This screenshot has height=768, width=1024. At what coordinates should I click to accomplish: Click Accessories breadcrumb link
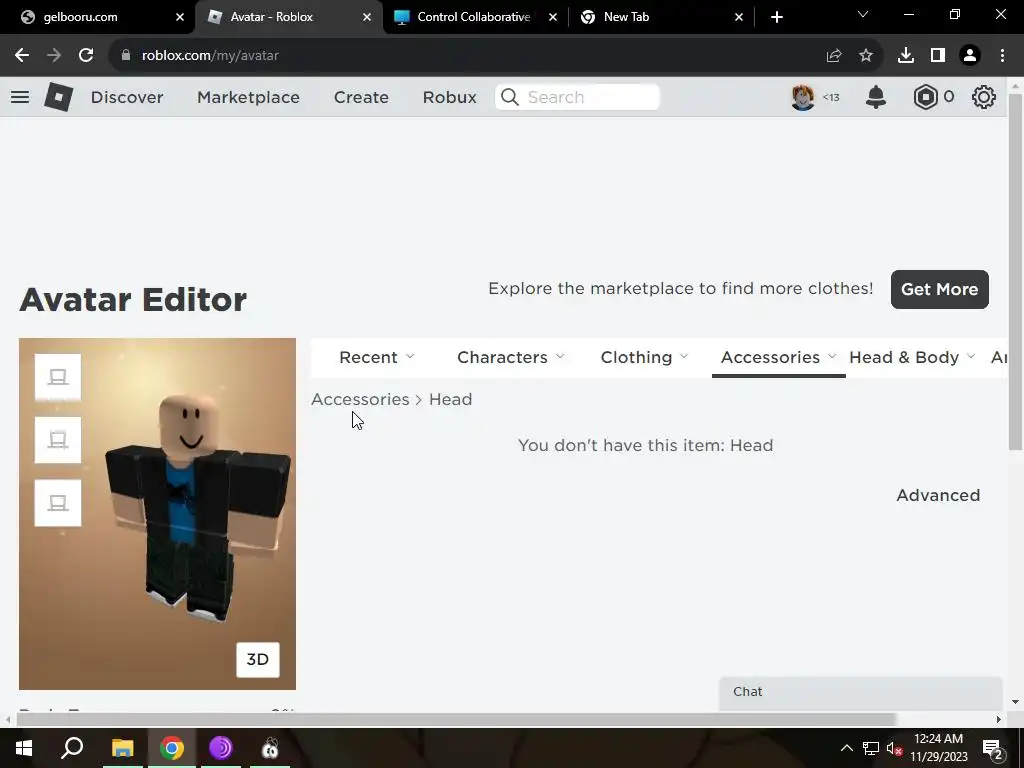tap(360, 399)
